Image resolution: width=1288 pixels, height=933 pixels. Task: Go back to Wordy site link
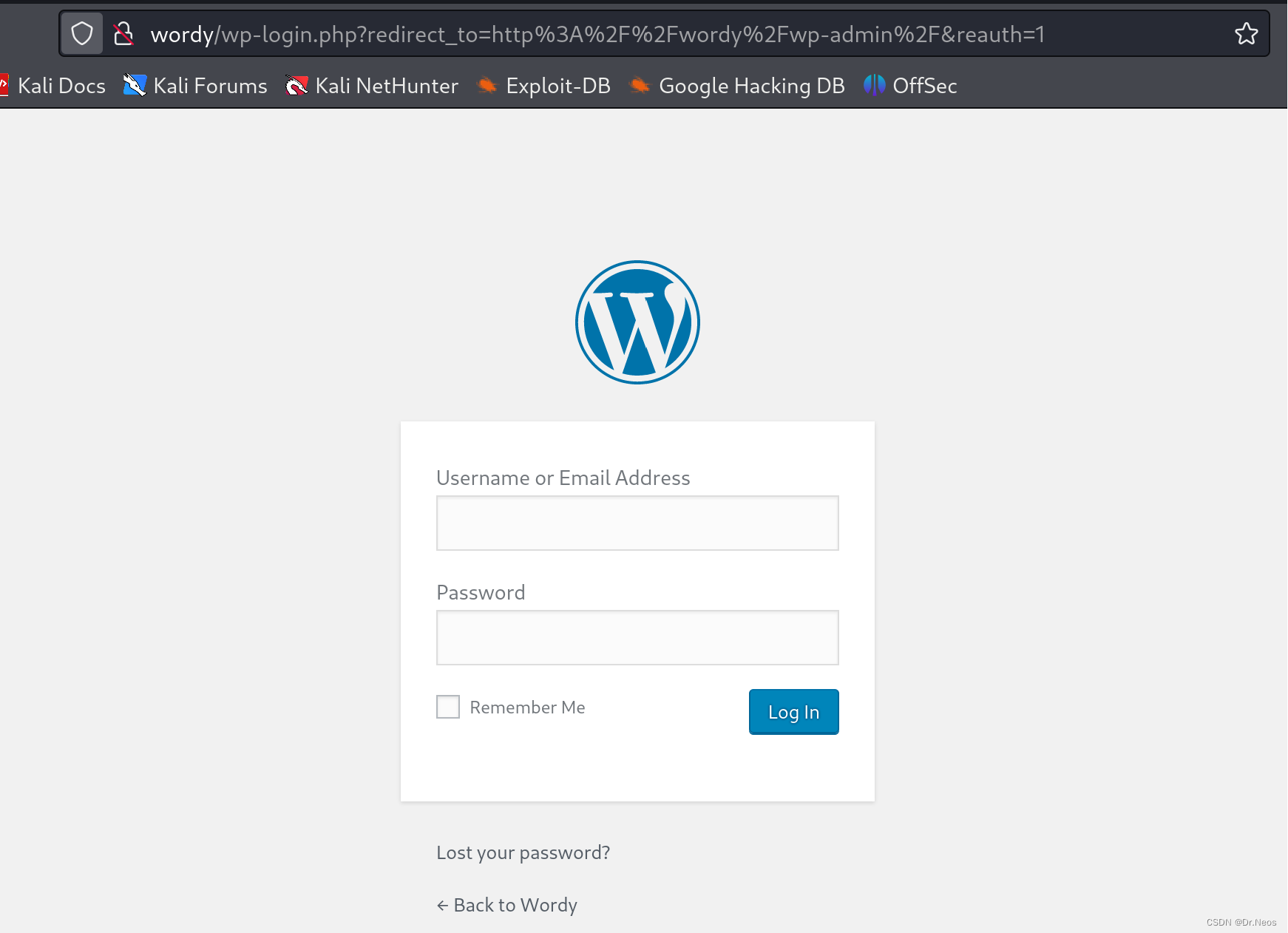507,905
